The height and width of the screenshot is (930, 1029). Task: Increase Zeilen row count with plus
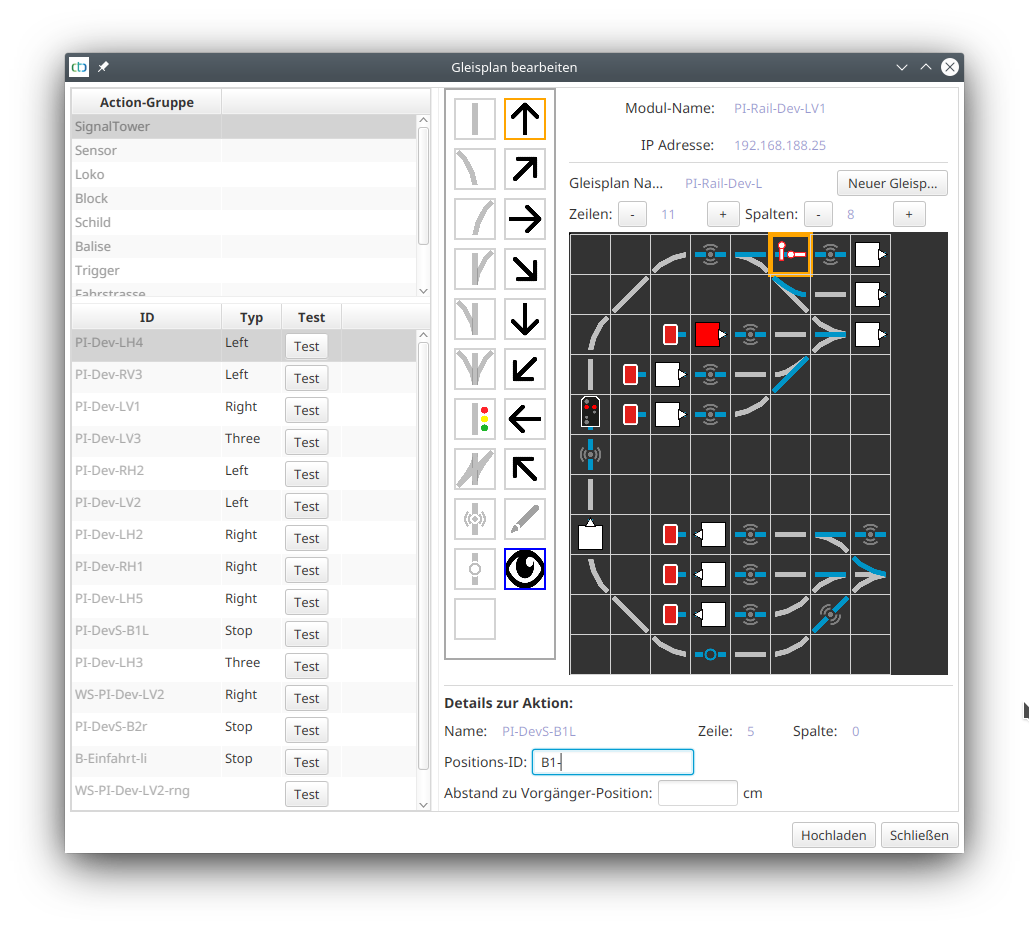coord(723,214)
